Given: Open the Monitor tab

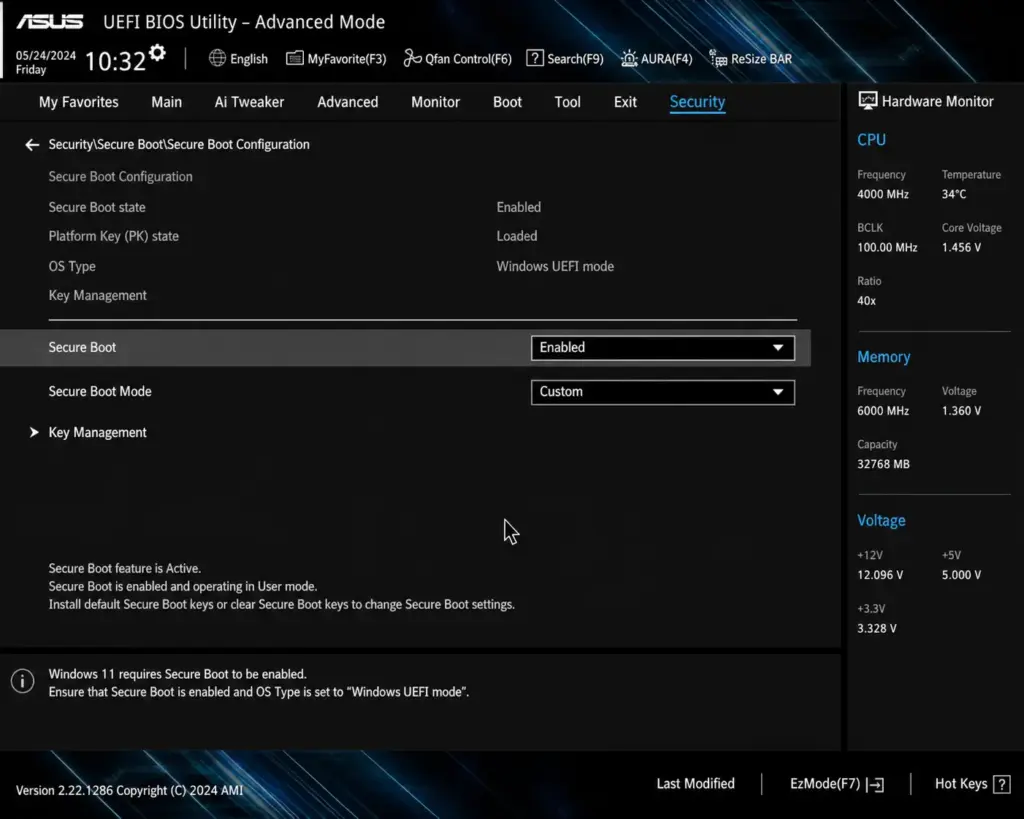Looking at the screenshot, I should [x=436, y=102].
